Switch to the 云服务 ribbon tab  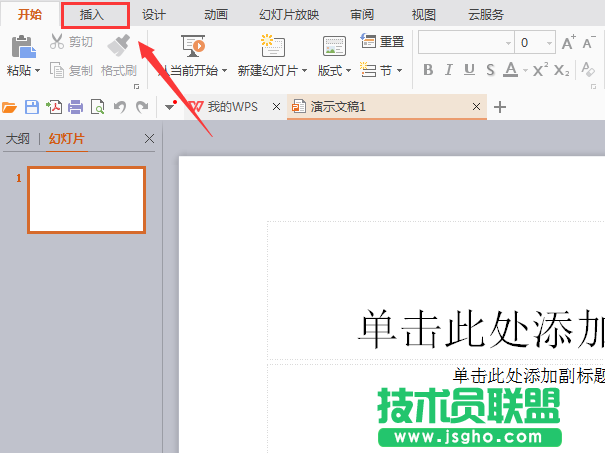click(x=486, y=15)
